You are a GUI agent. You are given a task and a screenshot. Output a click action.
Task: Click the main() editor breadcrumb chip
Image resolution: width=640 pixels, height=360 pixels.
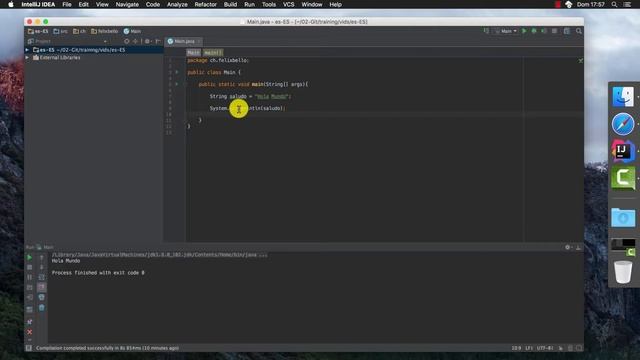(x=213, y=52)
